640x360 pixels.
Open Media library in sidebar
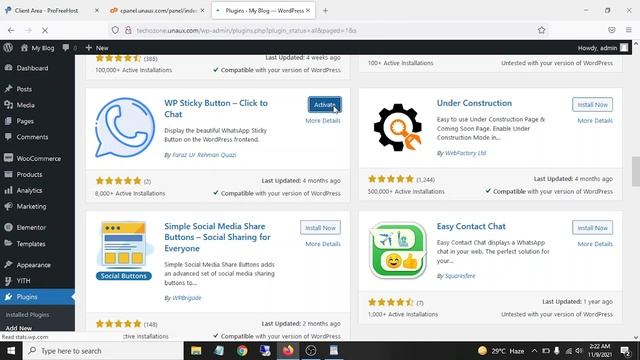click(x=25, y=105)
